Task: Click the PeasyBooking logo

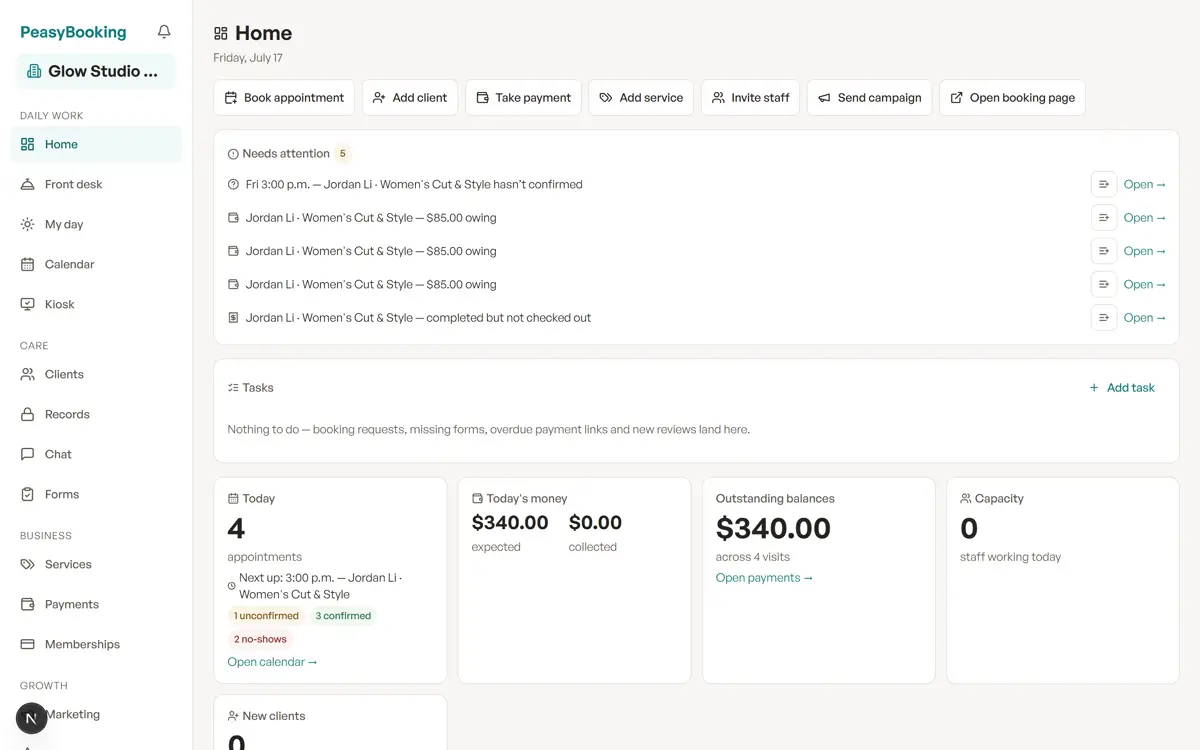Action: click(x=73, y=32)
